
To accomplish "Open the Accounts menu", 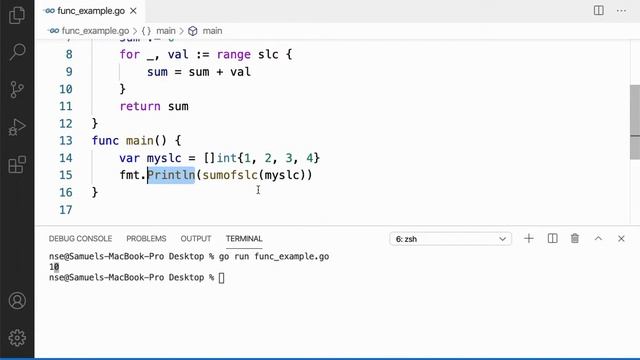I will click(17, 301).
